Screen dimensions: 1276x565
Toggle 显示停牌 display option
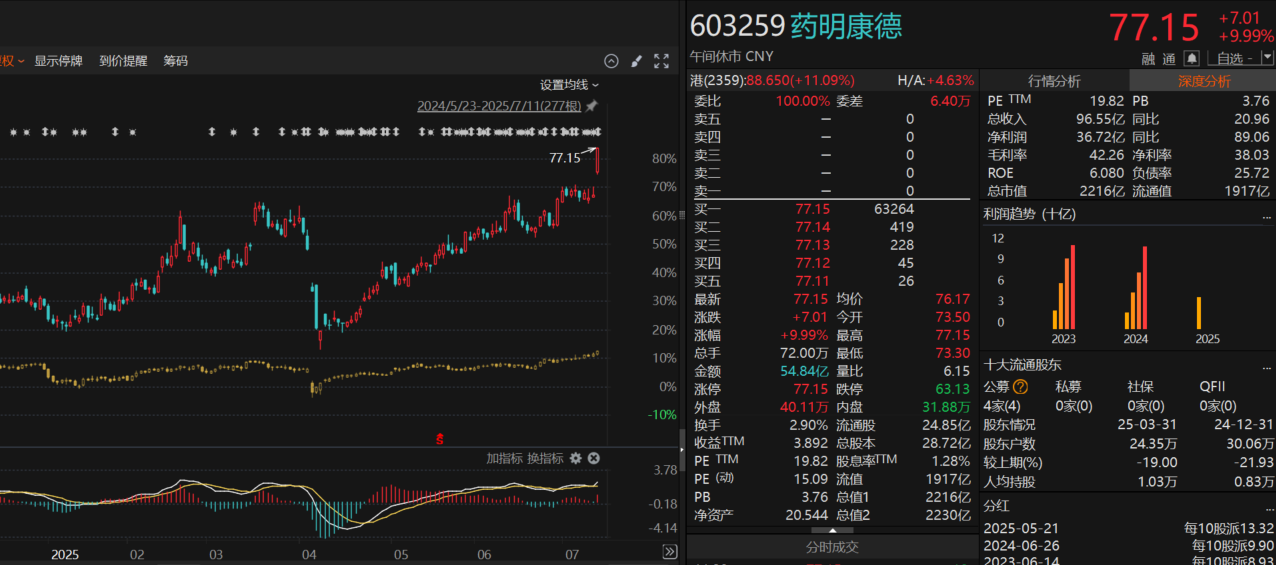[x=59, y=61]
